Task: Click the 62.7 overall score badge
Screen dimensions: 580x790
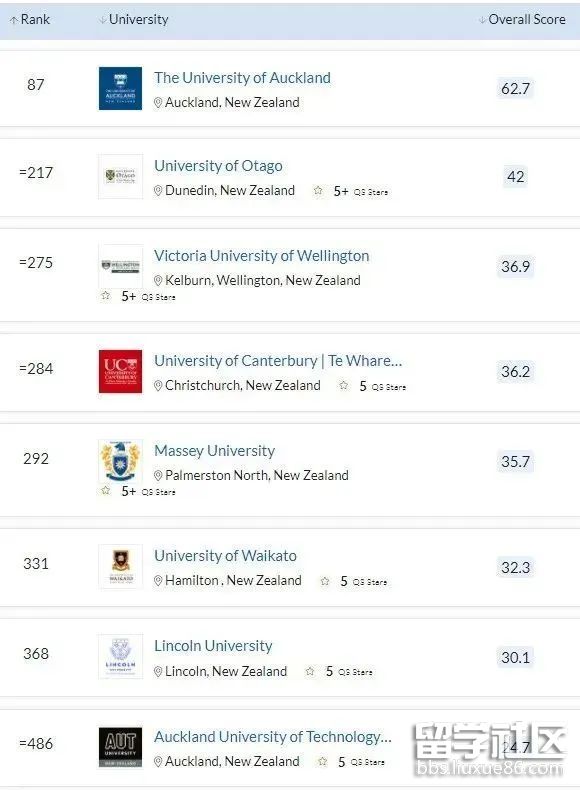Action: coord(515,89)
